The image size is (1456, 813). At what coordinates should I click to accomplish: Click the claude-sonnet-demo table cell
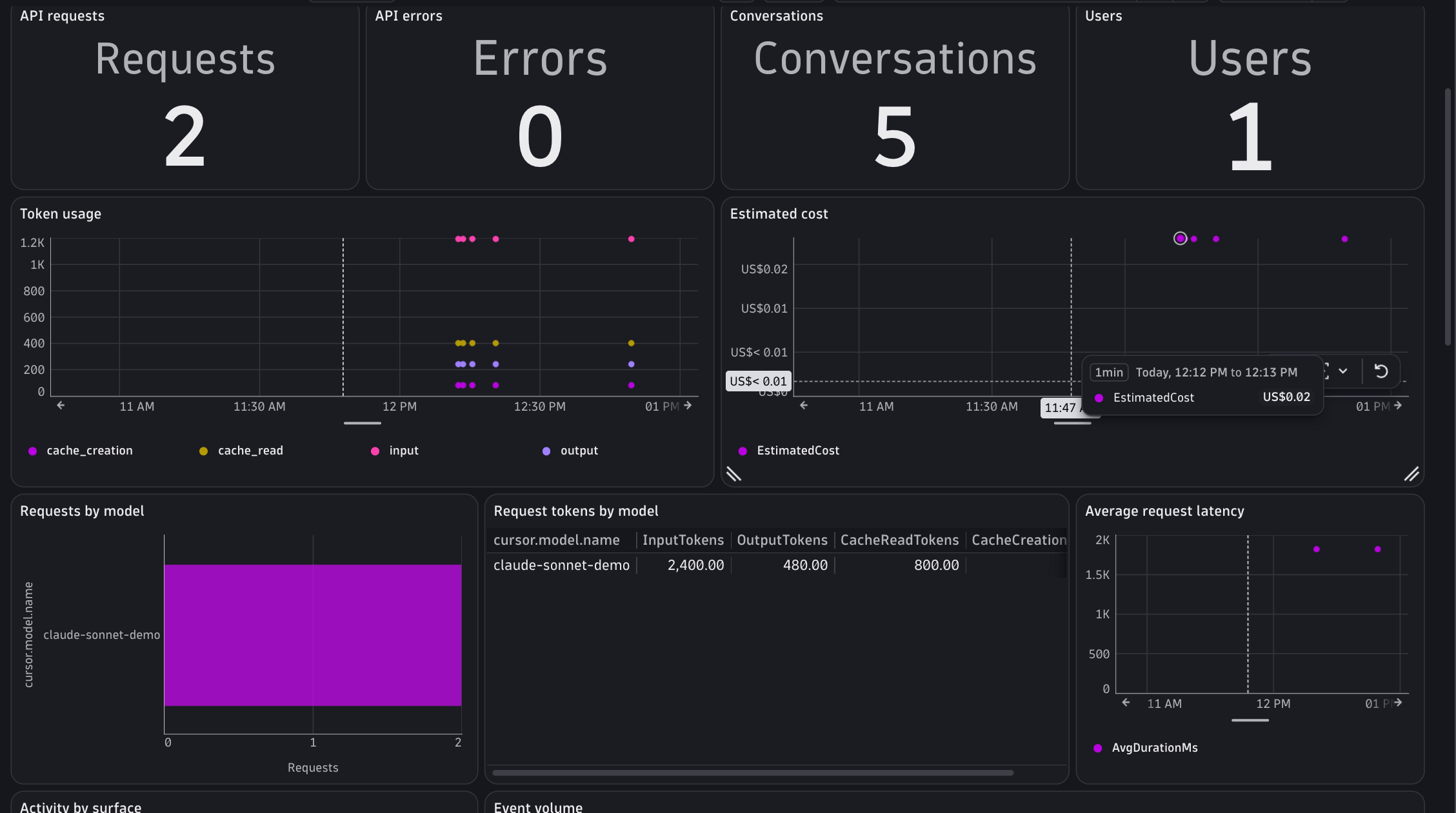(x=561, y=565)
